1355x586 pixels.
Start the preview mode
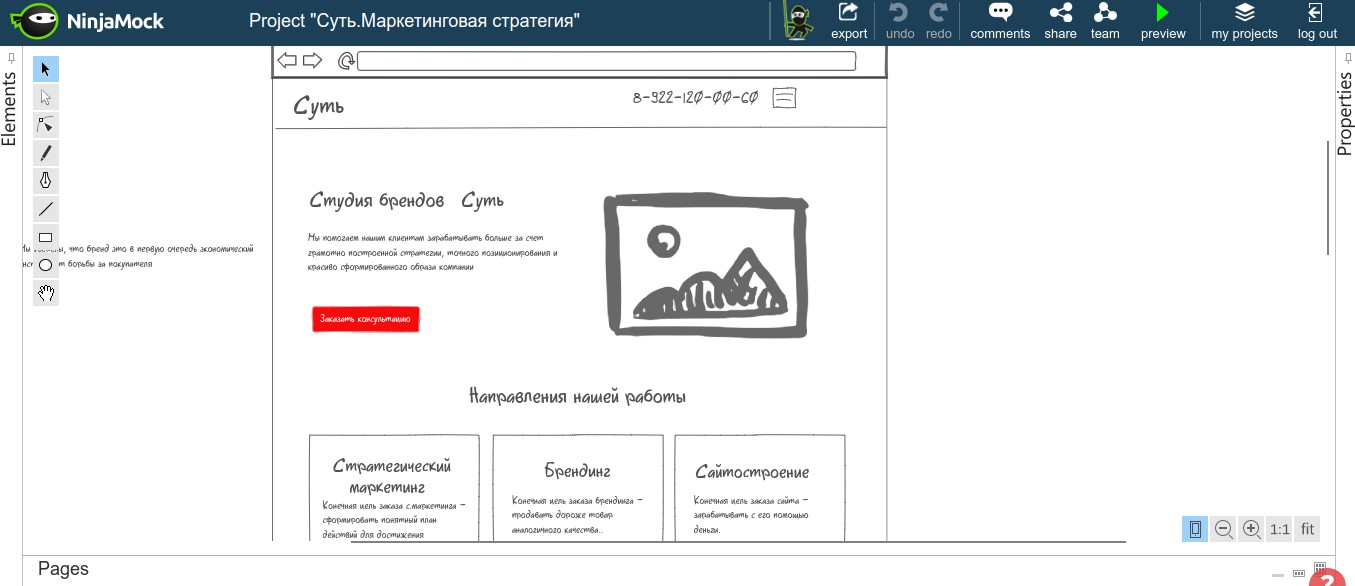1163,21
